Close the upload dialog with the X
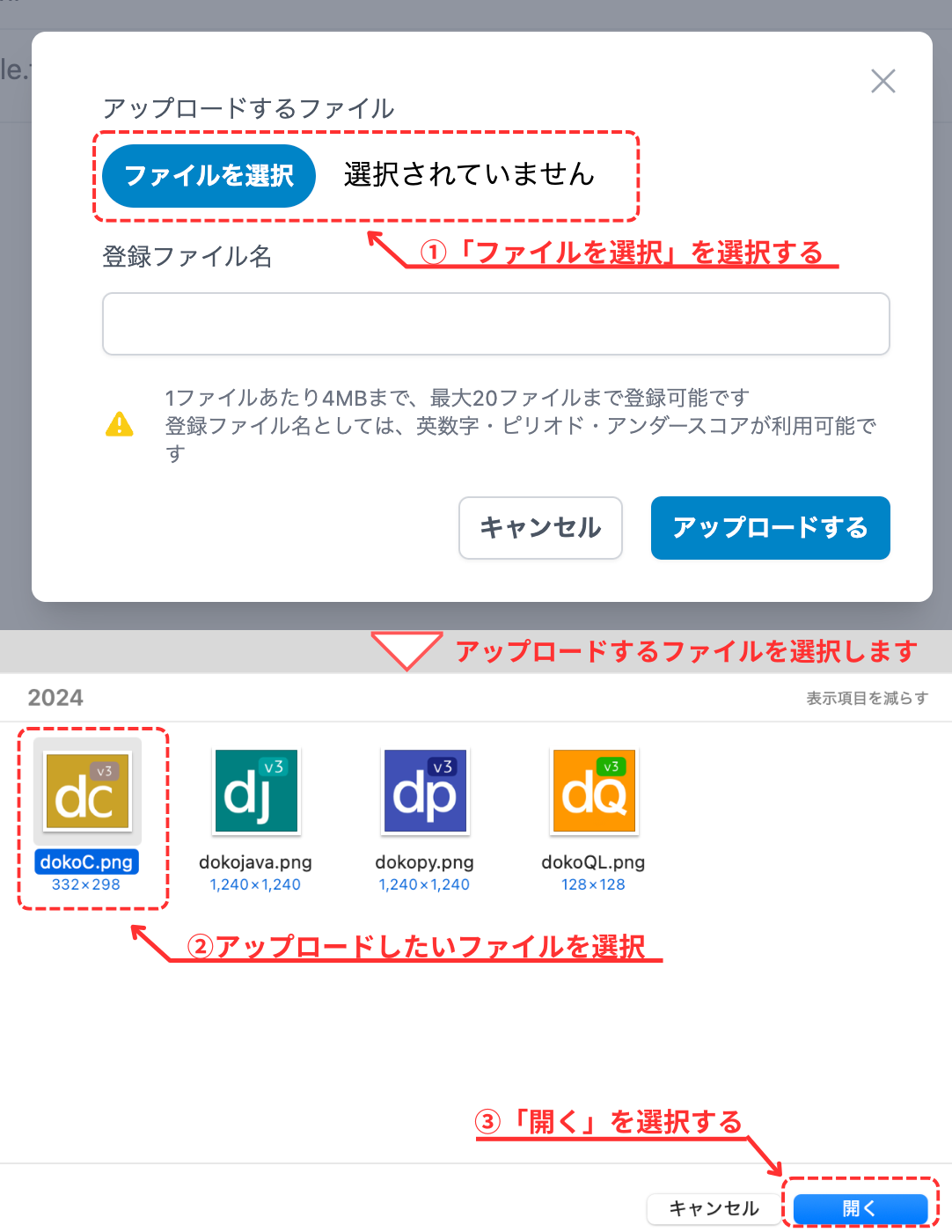 coord(882,80)
